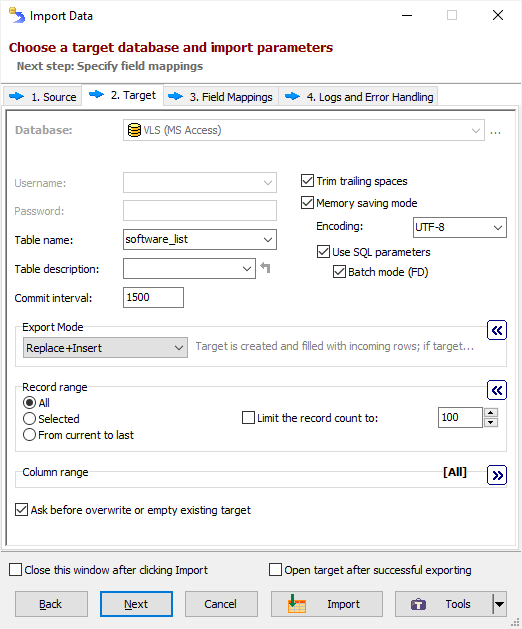The height and width of the screenshot is (629, 522).
Task: Disable Memory saving mode
Action: pyautogui.click(x=307, y=203)
